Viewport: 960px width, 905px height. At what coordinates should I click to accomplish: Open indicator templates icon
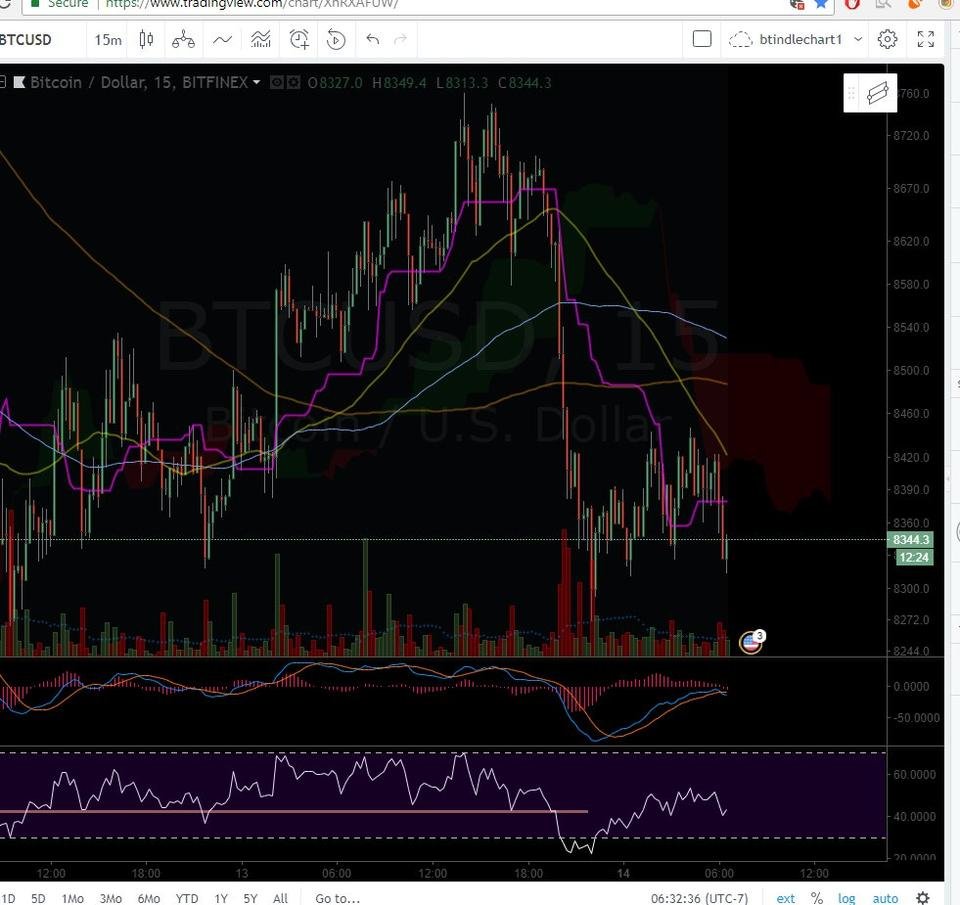[261, 40]
